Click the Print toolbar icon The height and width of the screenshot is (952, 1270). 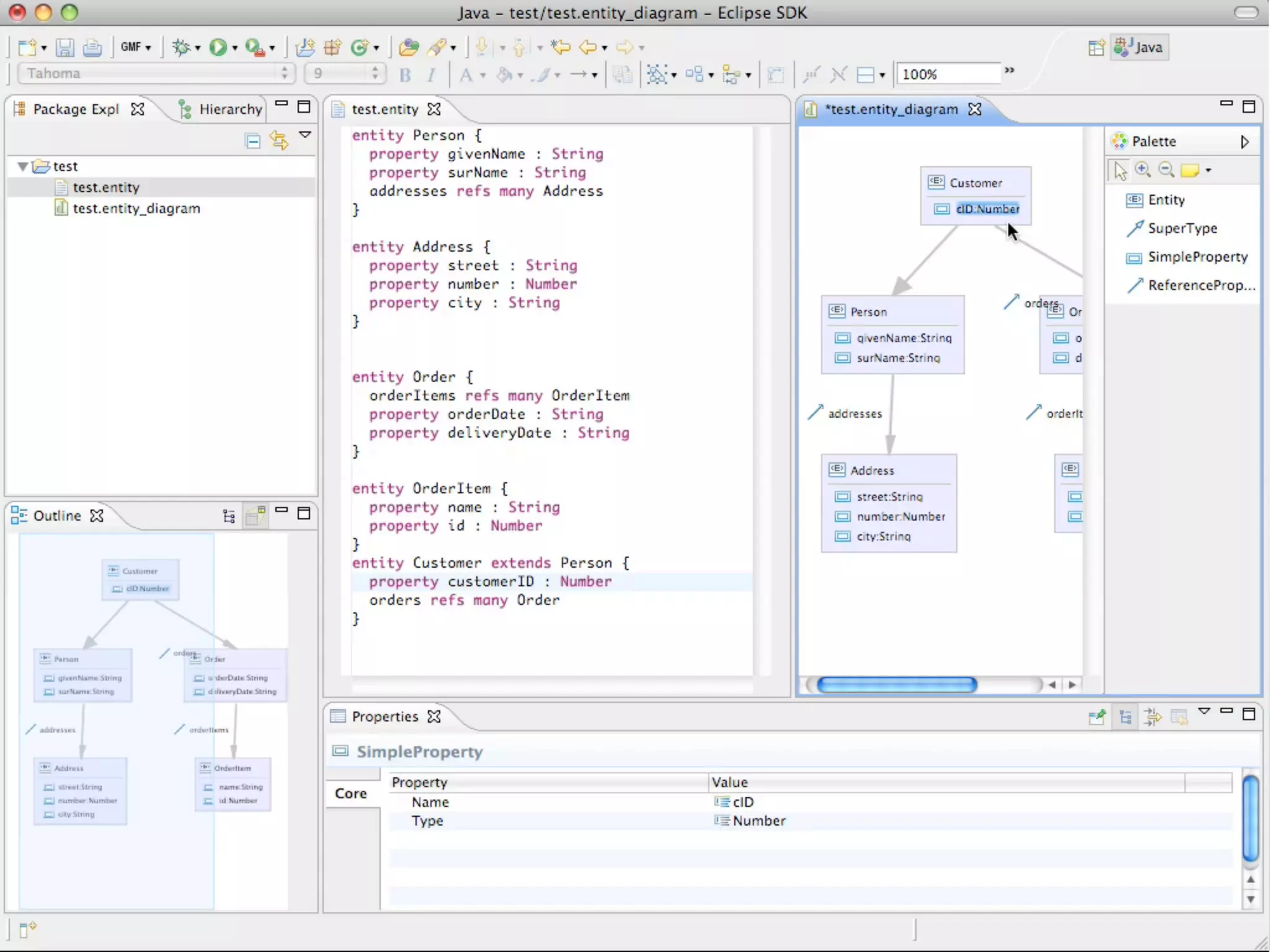tap(92, 47)
